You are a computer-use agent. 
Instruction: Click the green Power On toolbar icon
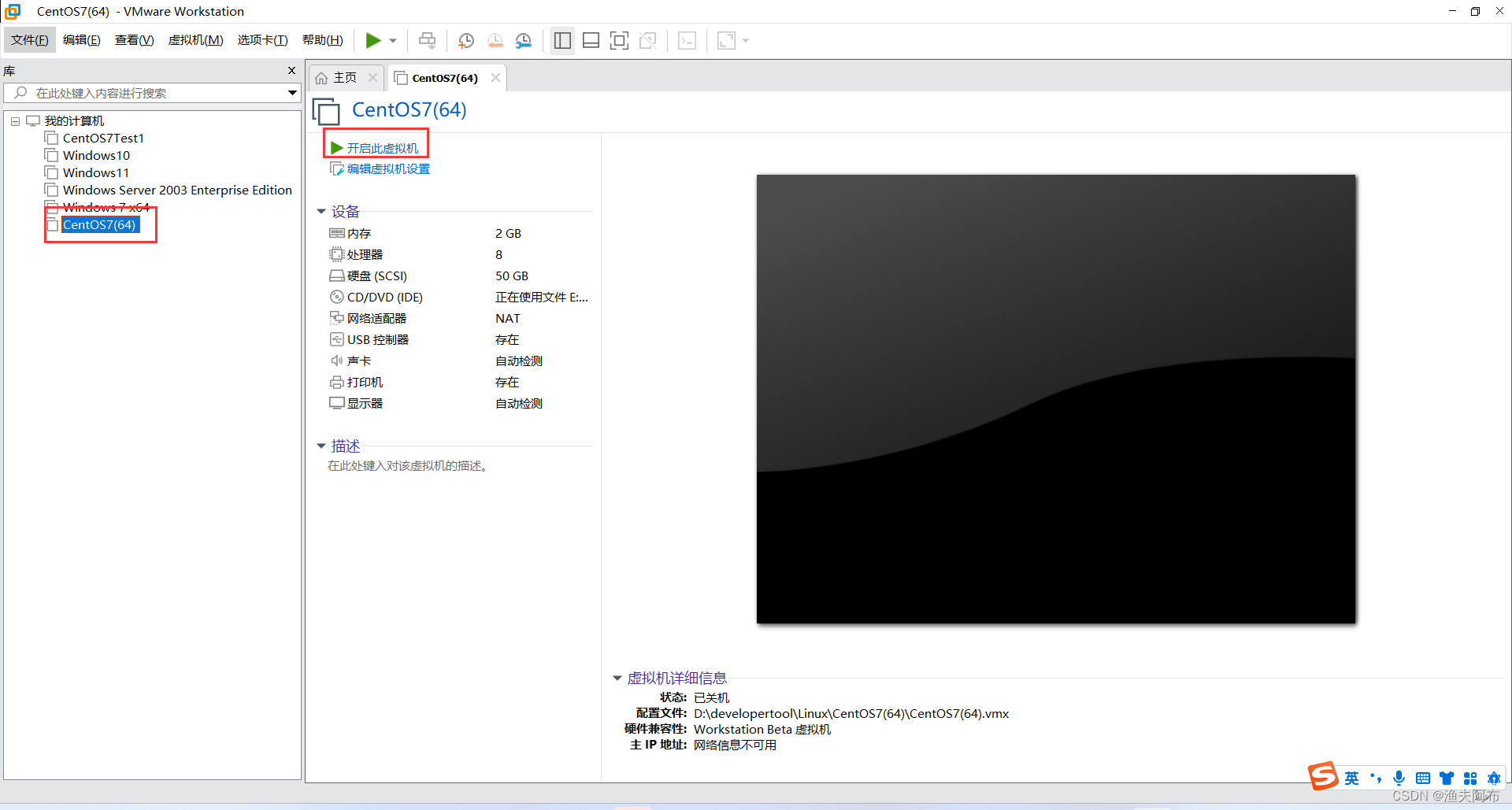(373, 40)
